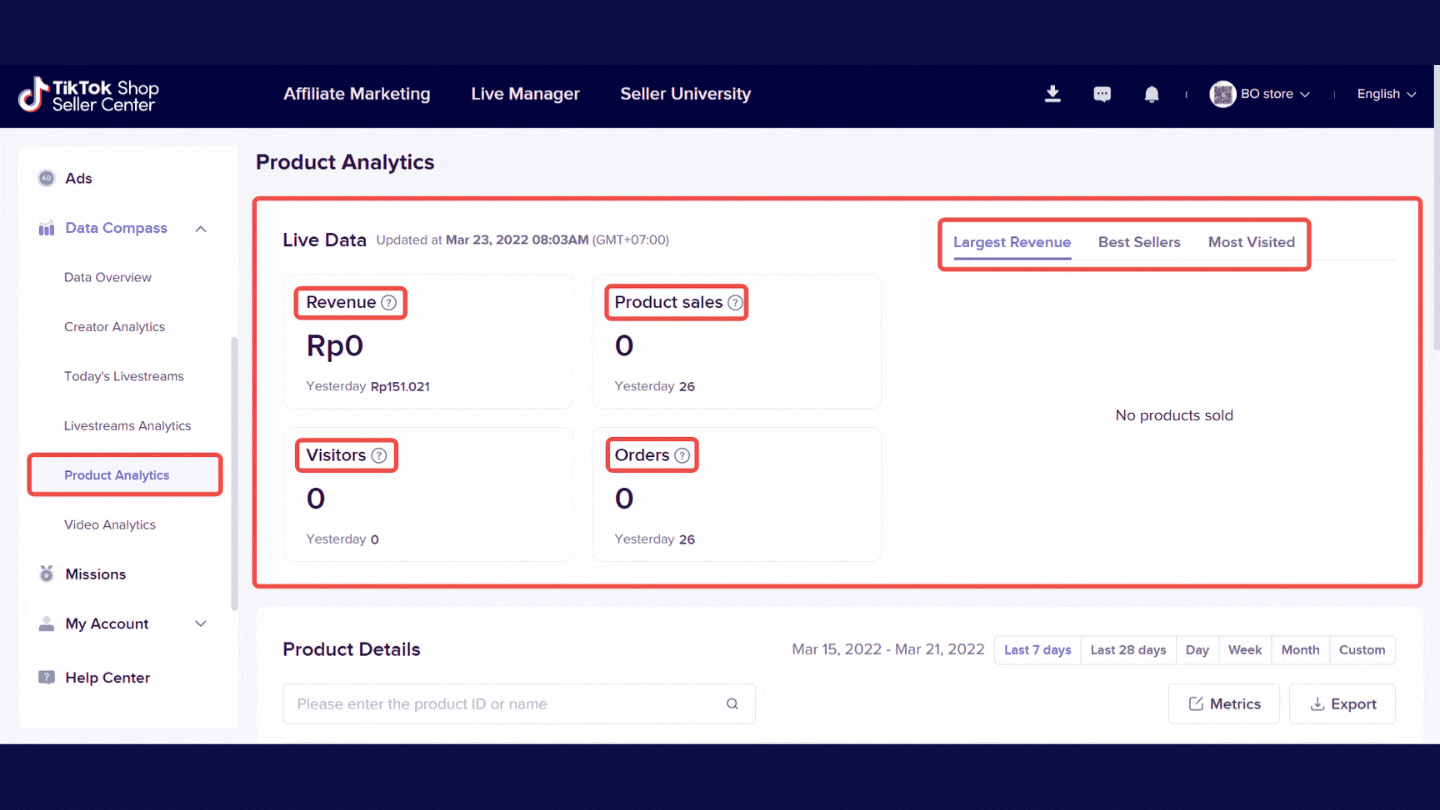Switch to the Best Sellers tab
The width and height of the screenshot is (1440, 810).
point(1139,242)
